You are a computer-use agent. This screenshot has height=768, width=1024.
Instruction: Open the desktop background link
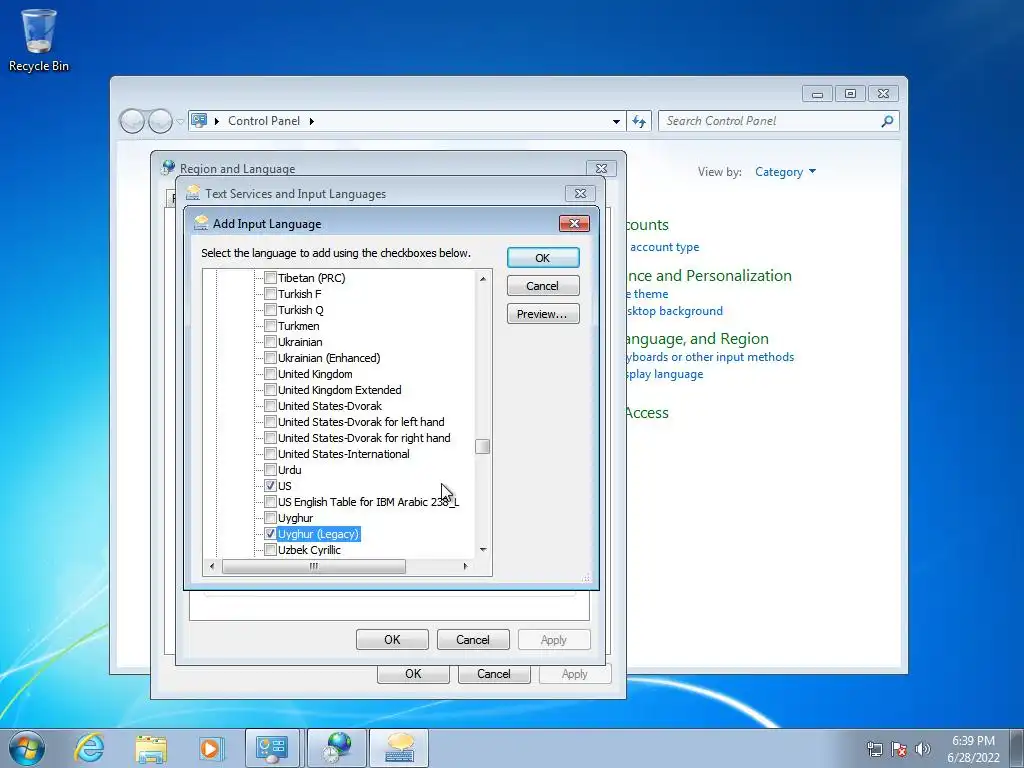[x=673, y=311]
